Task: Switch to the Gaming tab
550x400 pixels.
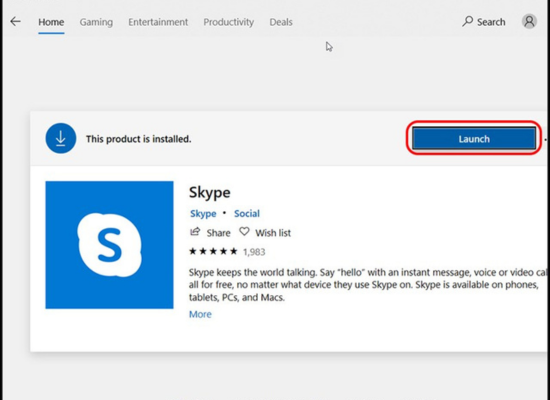Action: coord(96,22)
